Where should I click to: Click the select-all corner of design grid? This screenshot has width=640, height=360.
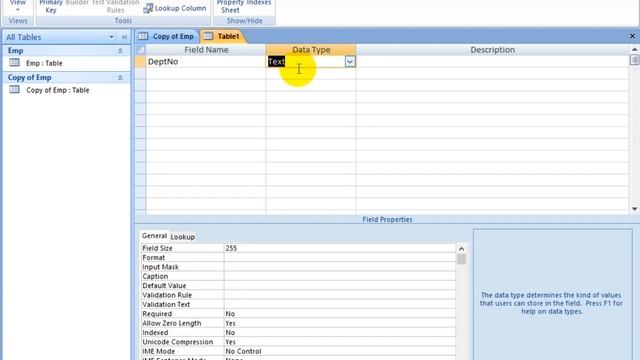[x=140, y=50]
